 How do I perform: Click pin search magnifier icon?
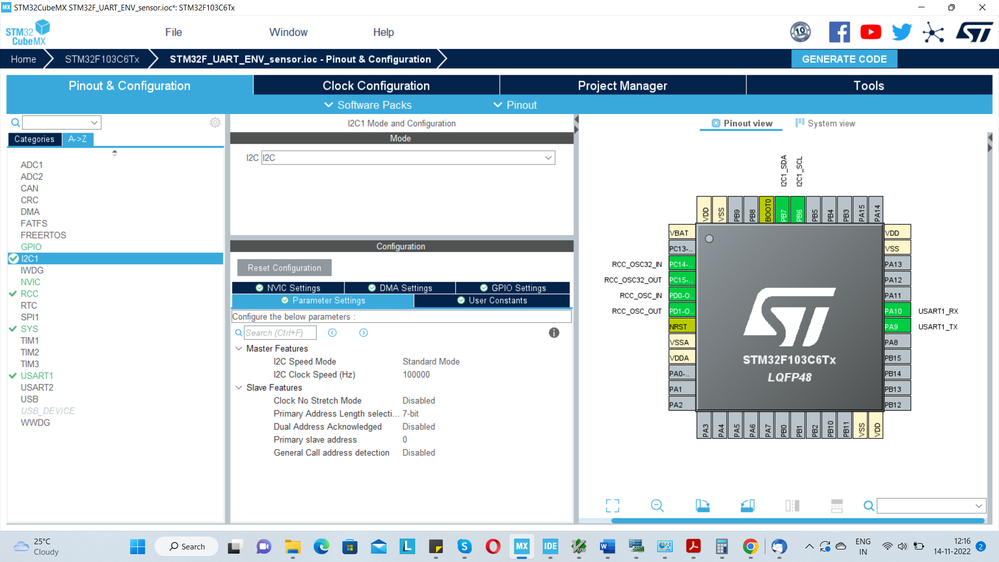click(868, 506)
